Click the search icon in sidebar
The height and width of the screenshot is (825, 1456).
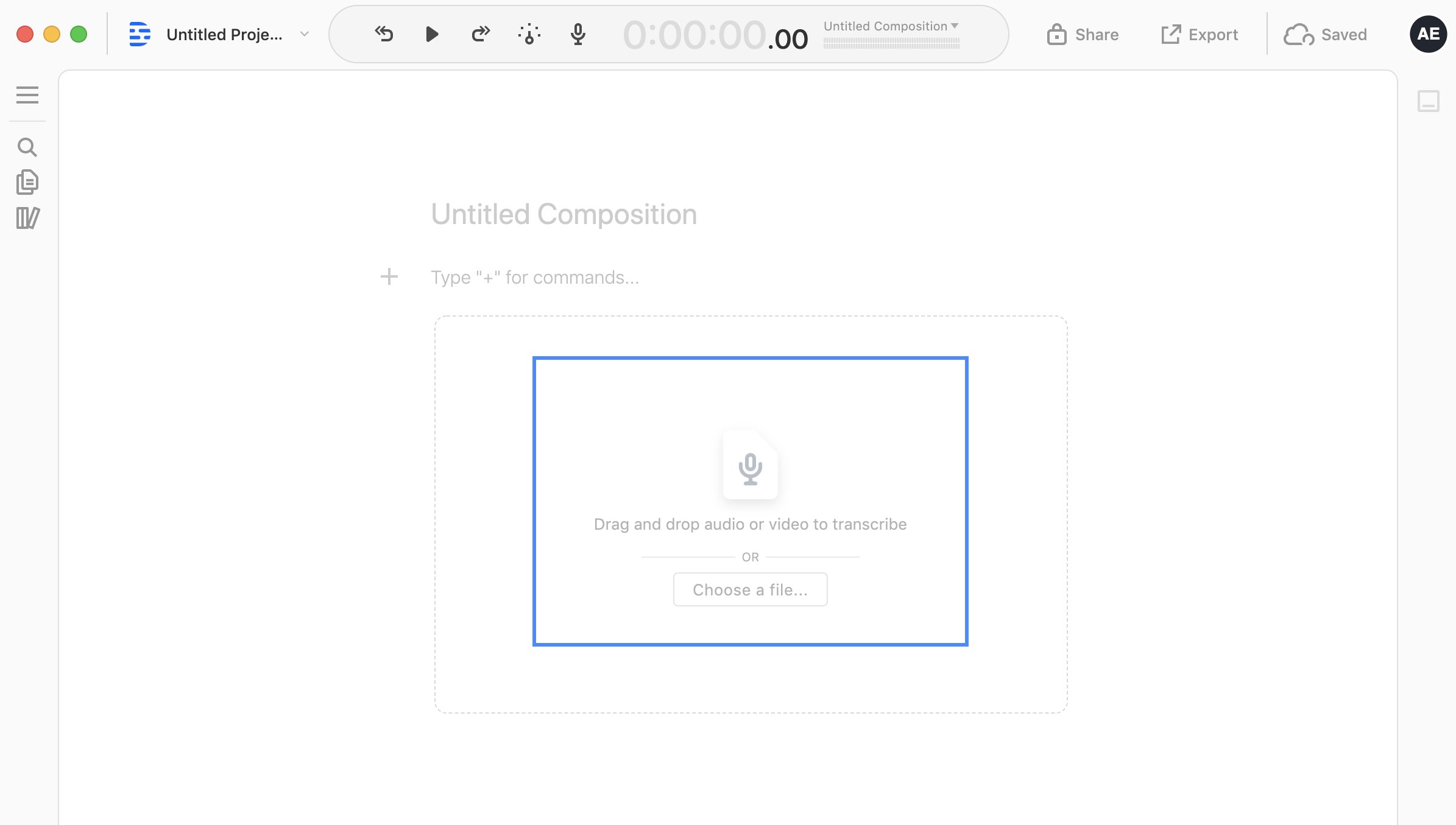(27, 147)
